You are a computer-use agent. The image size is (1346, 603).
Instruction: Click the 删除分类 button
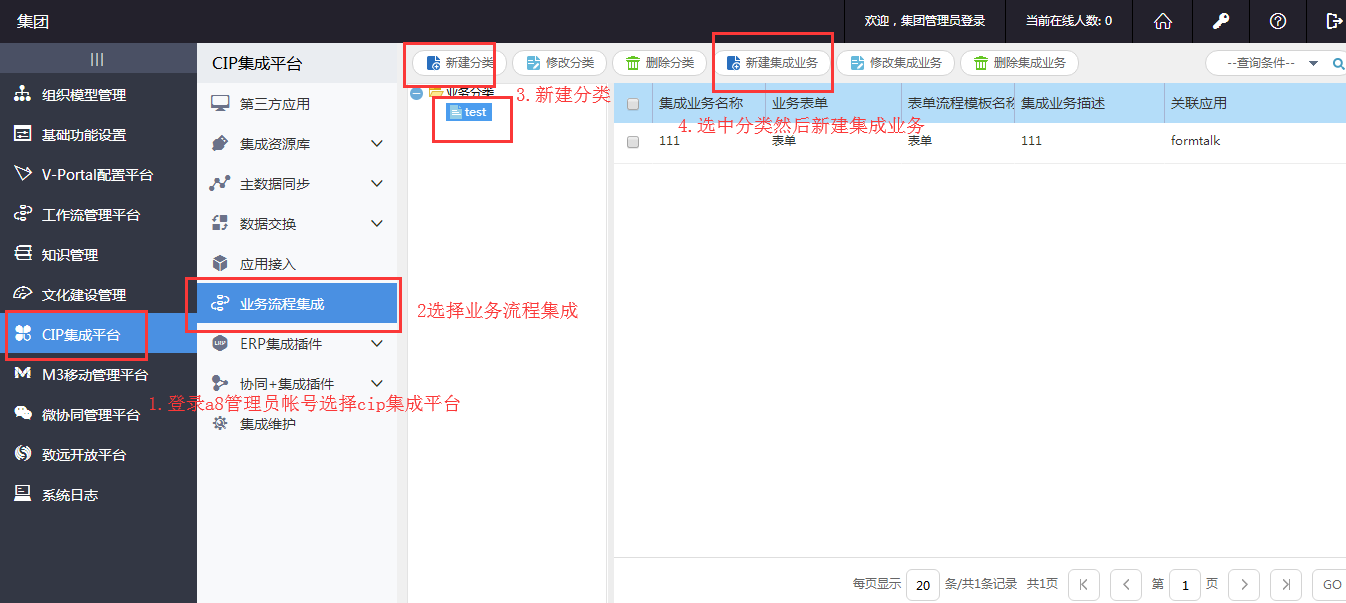click(x=660, y=63)
